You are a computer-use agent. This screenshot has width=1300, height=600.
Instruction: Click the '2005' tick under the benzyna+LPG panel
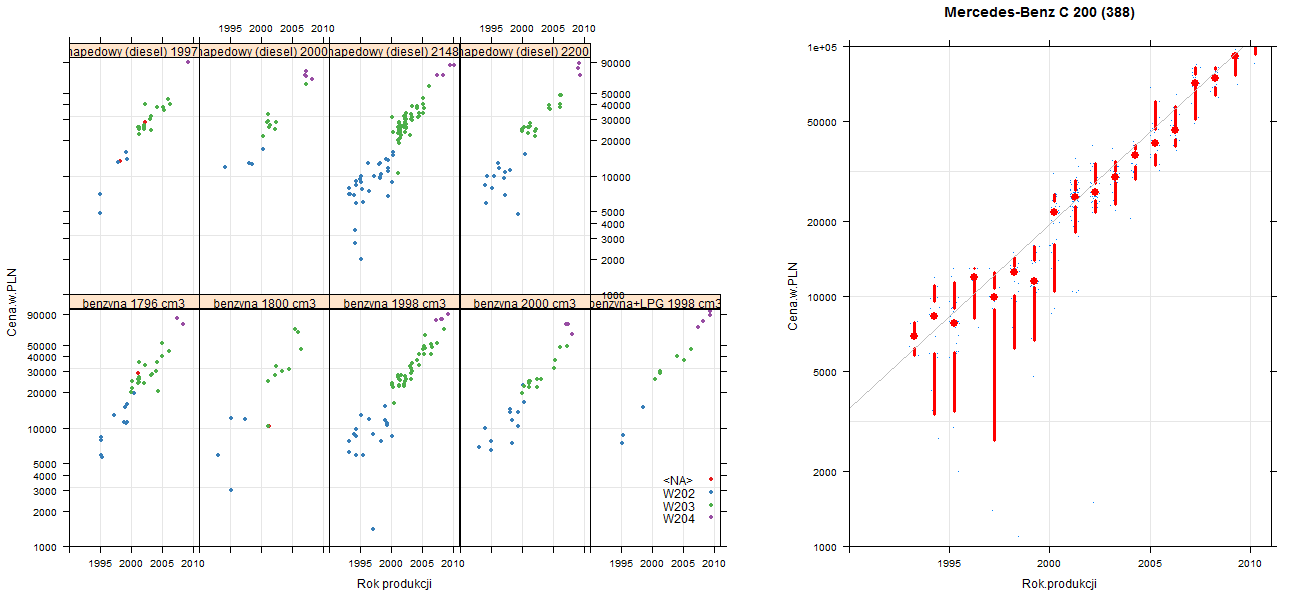tap(683, 565)
